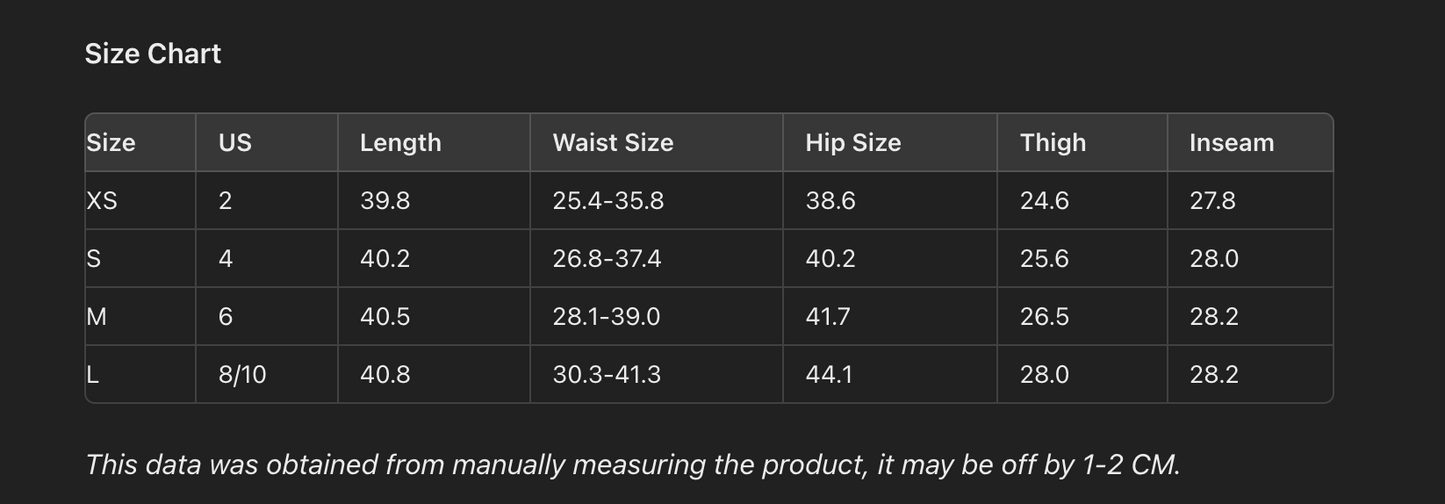This screenshot has height=504, width=1445.
Task: Click the manual measurement disclaimer text
Action: point(632,465)
